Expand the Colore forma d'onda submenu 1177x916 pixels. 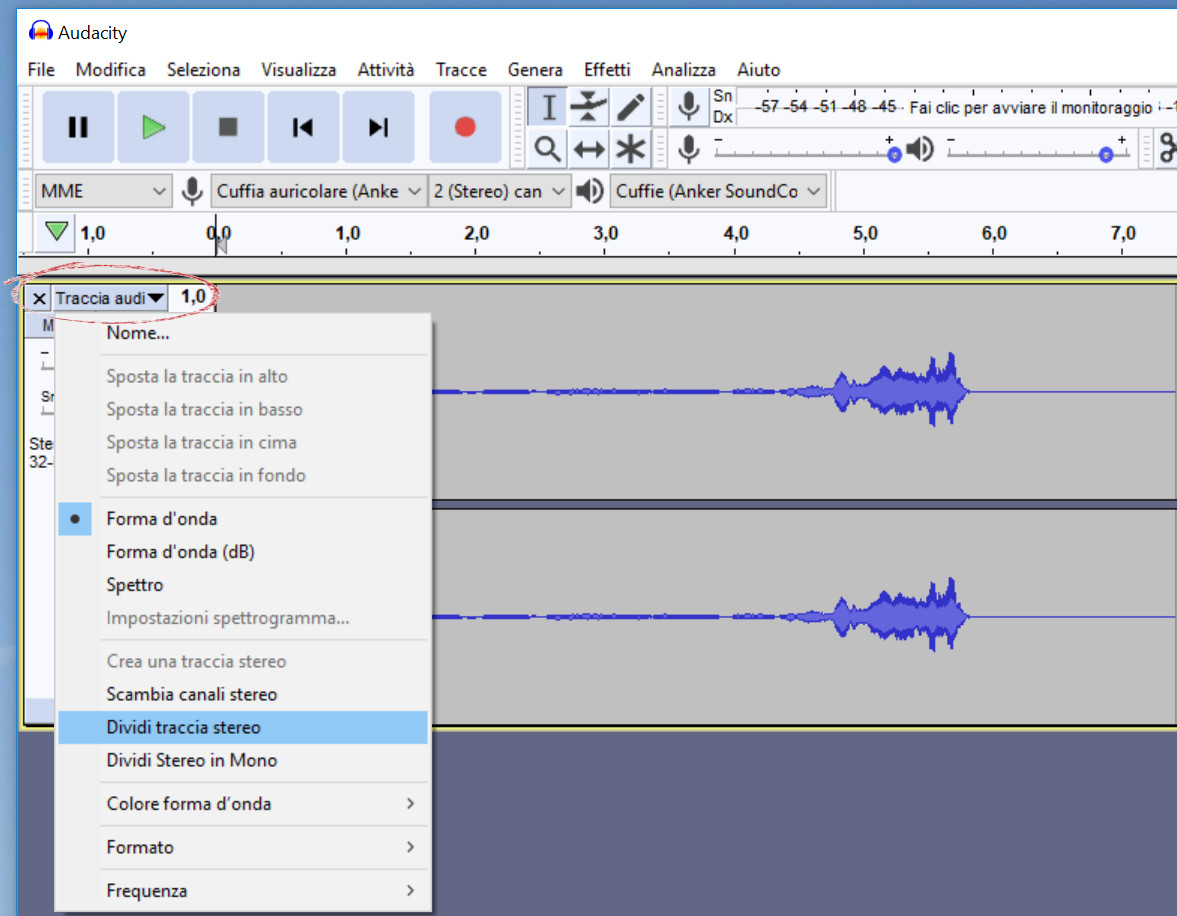242,803
